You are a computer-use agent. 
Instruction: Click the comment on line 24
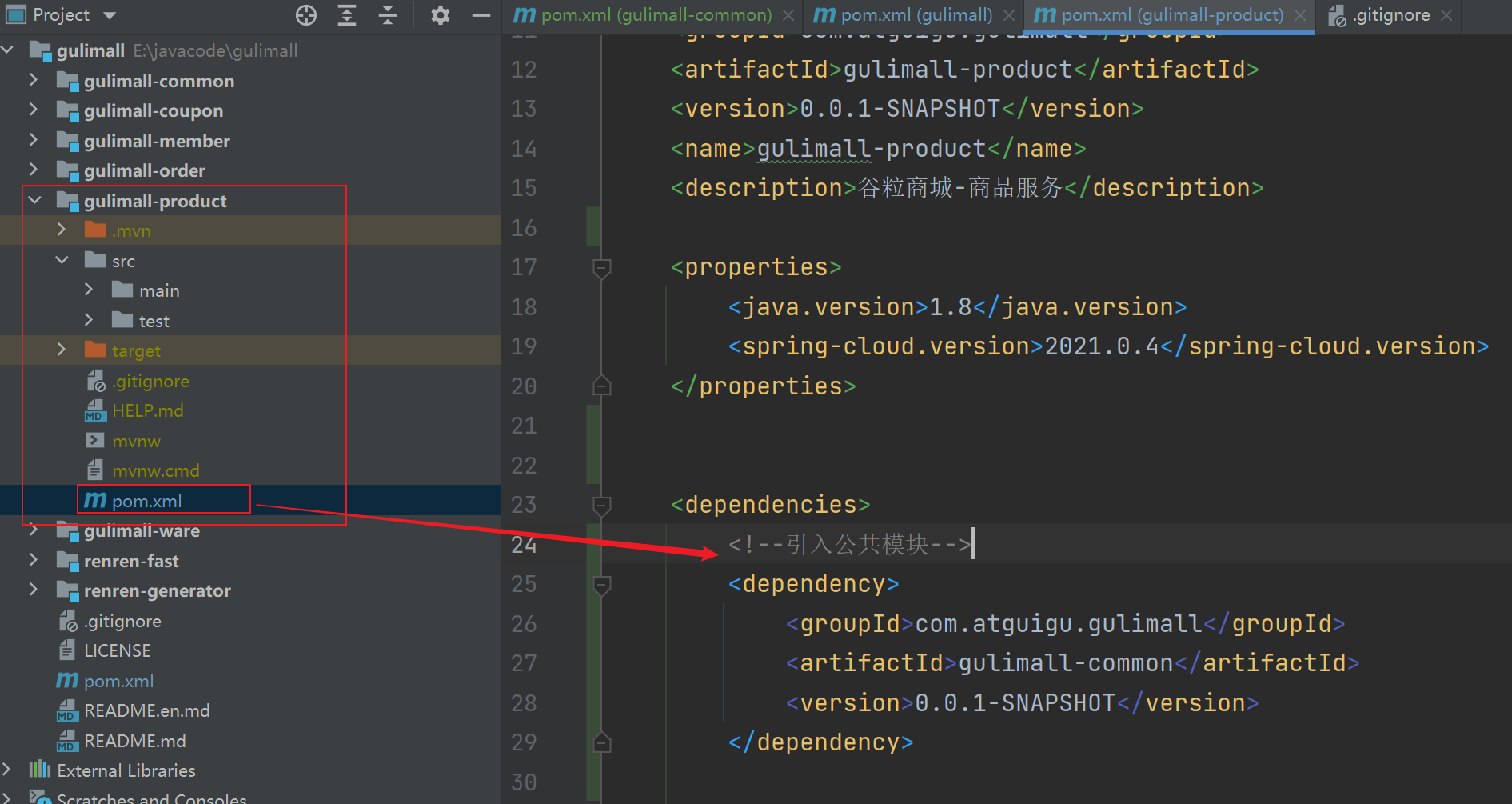tap(850, 545)
